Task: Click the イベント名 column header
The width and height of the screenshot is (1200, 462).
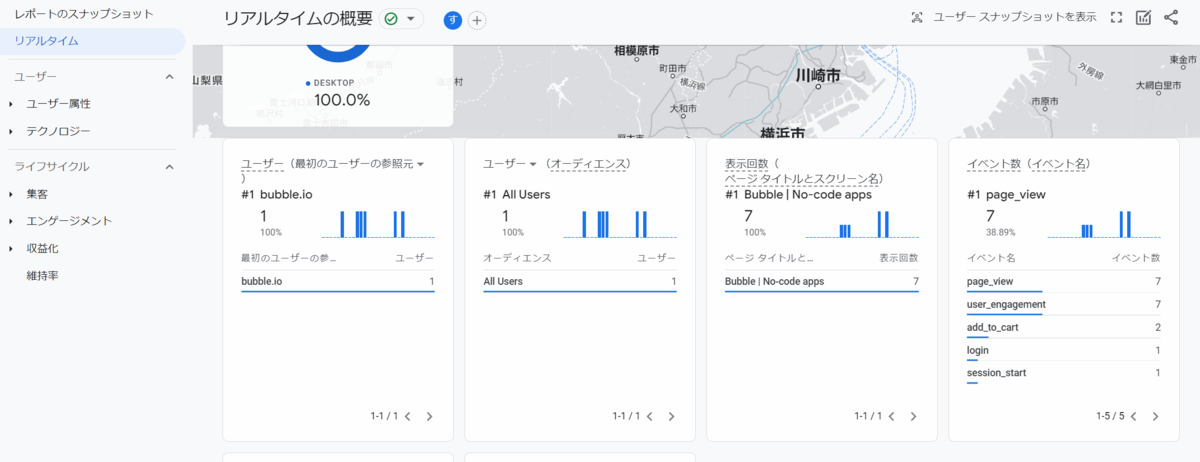Action: (x=991, y=258)
